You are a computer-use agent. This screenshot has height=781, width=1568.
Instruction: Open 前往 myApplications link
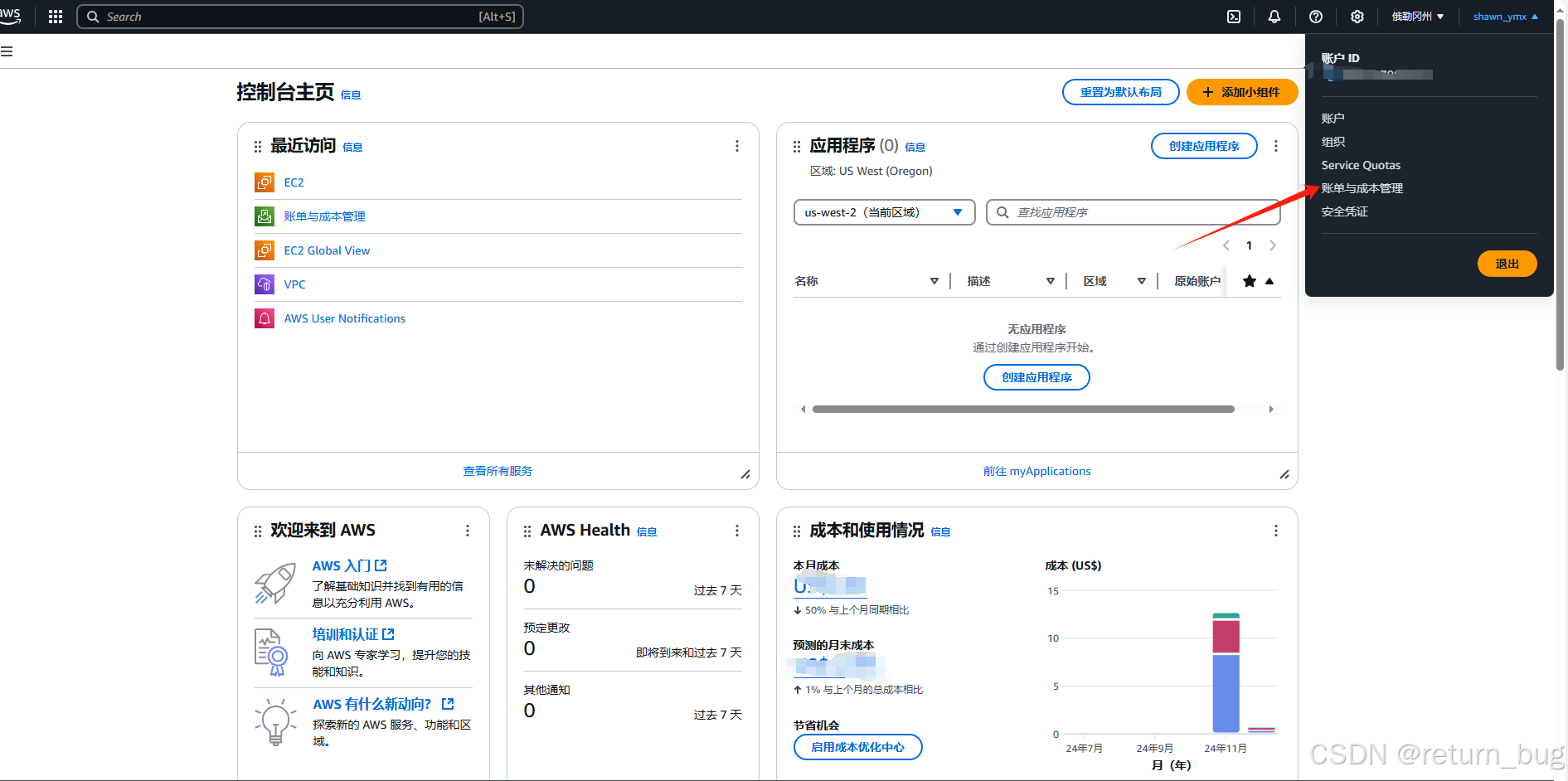coord(1036,471)
